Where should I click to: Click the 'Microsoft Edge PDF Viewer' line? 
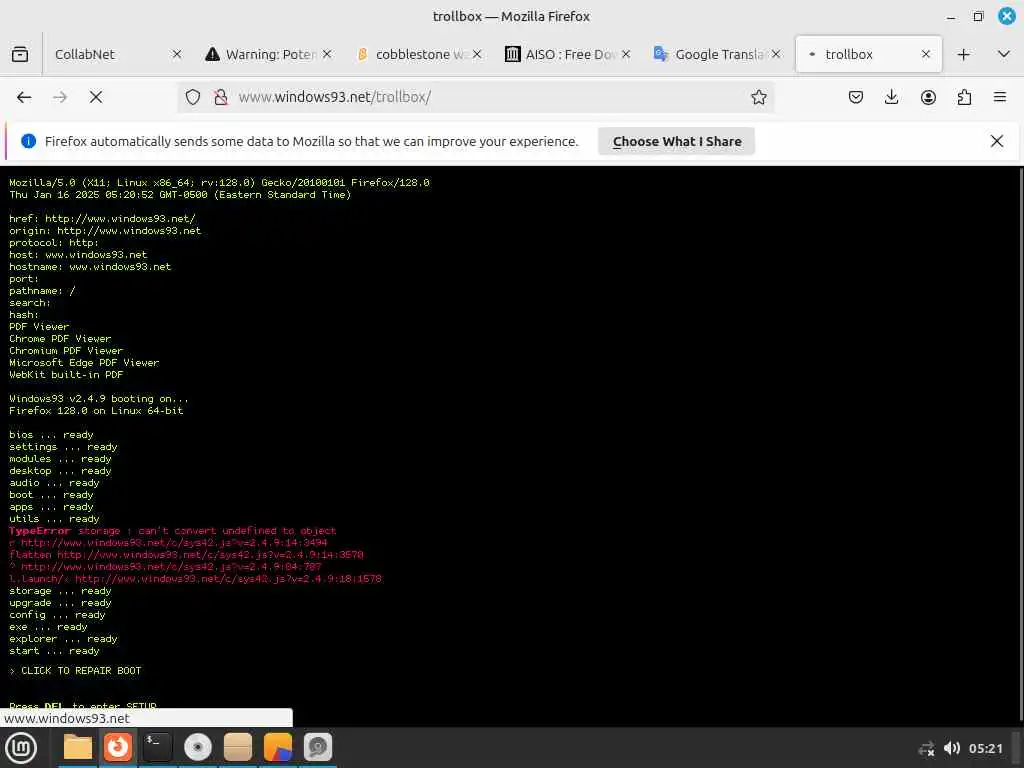click(x=84, y=362)
